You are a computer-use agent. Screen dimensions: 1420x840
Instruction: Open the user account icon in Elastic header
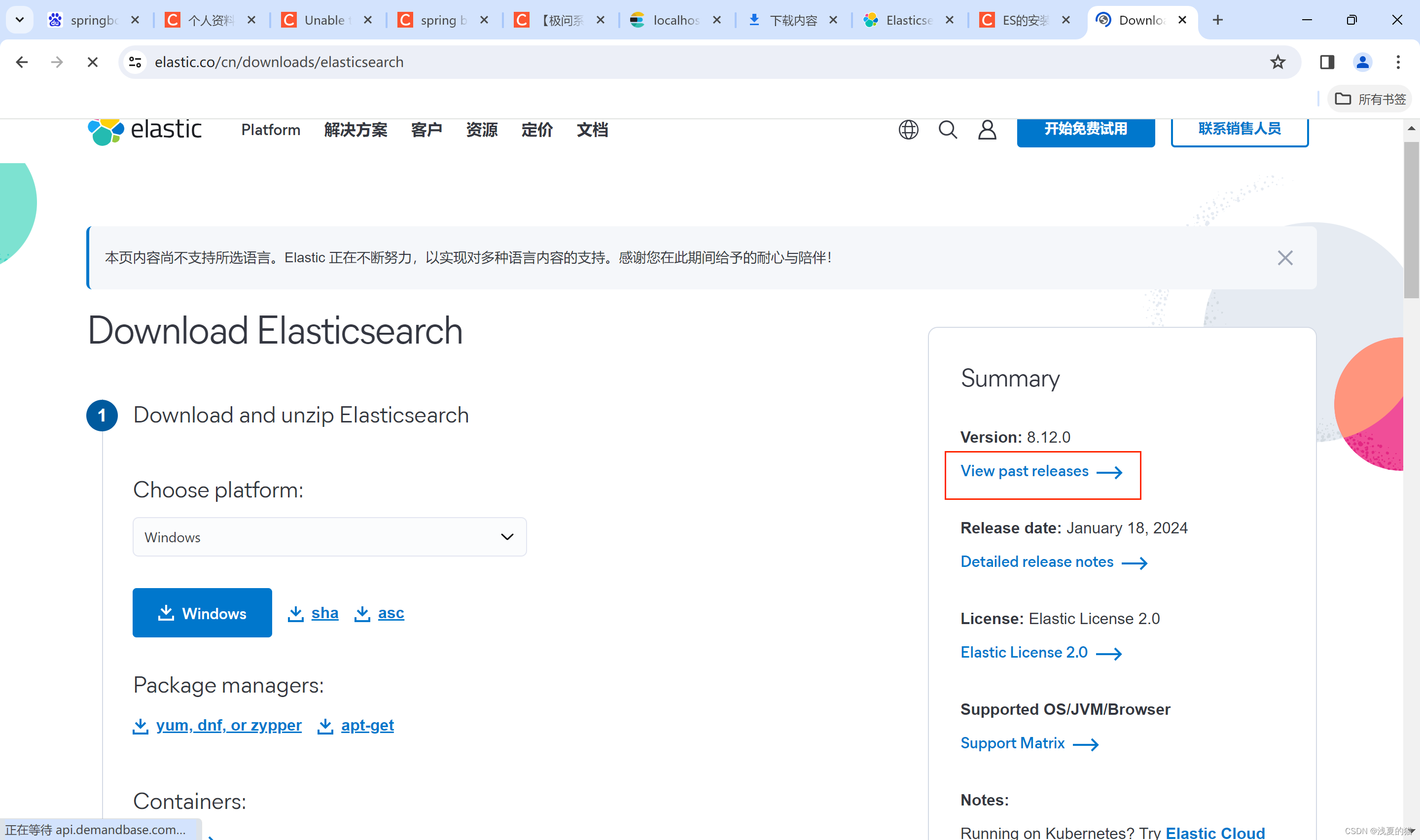(x=987, y=130)
